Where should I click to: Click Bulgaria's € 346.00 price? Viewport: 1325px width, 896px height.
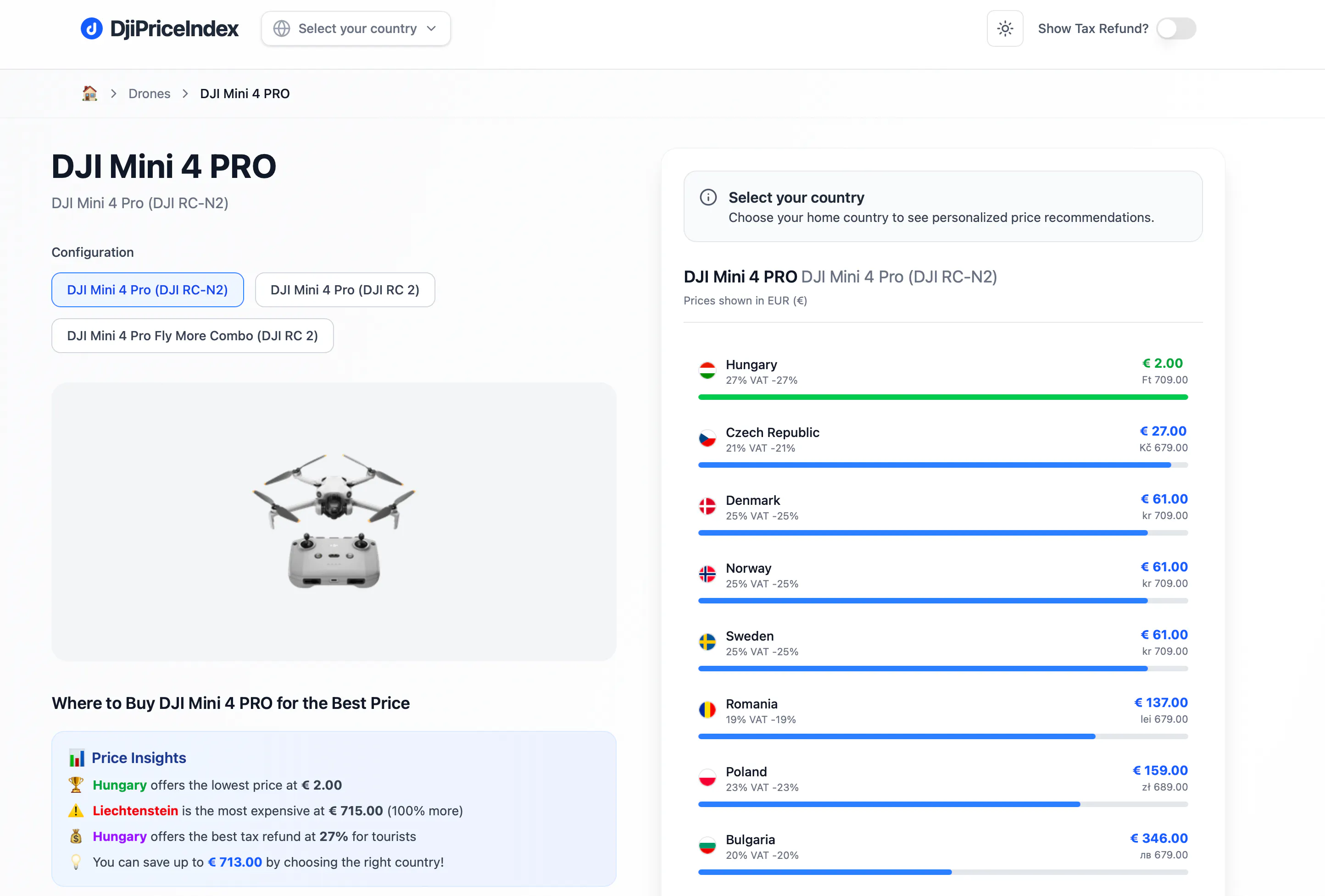click(1159, 838)
